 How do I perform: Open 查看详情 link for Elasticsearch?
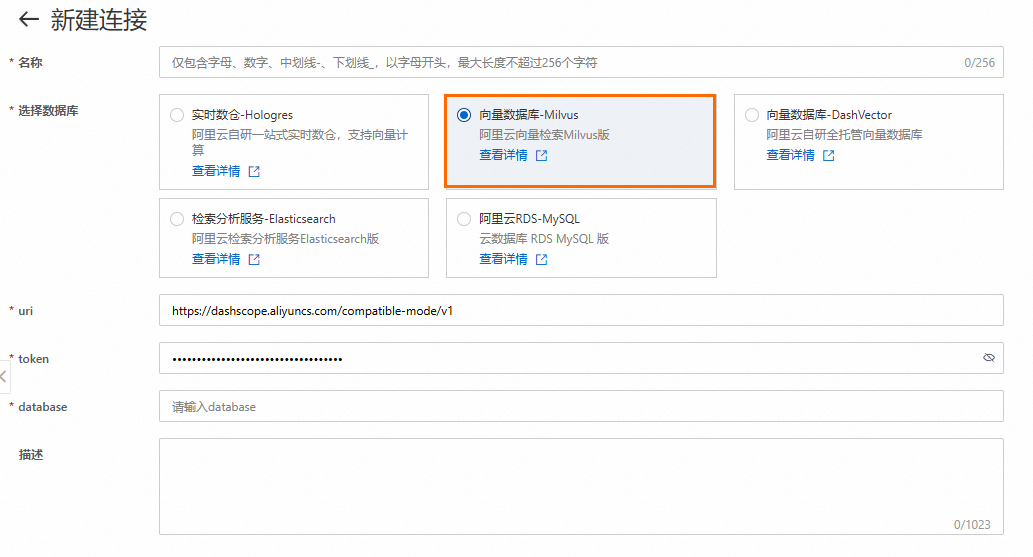[x=216, y=260]
